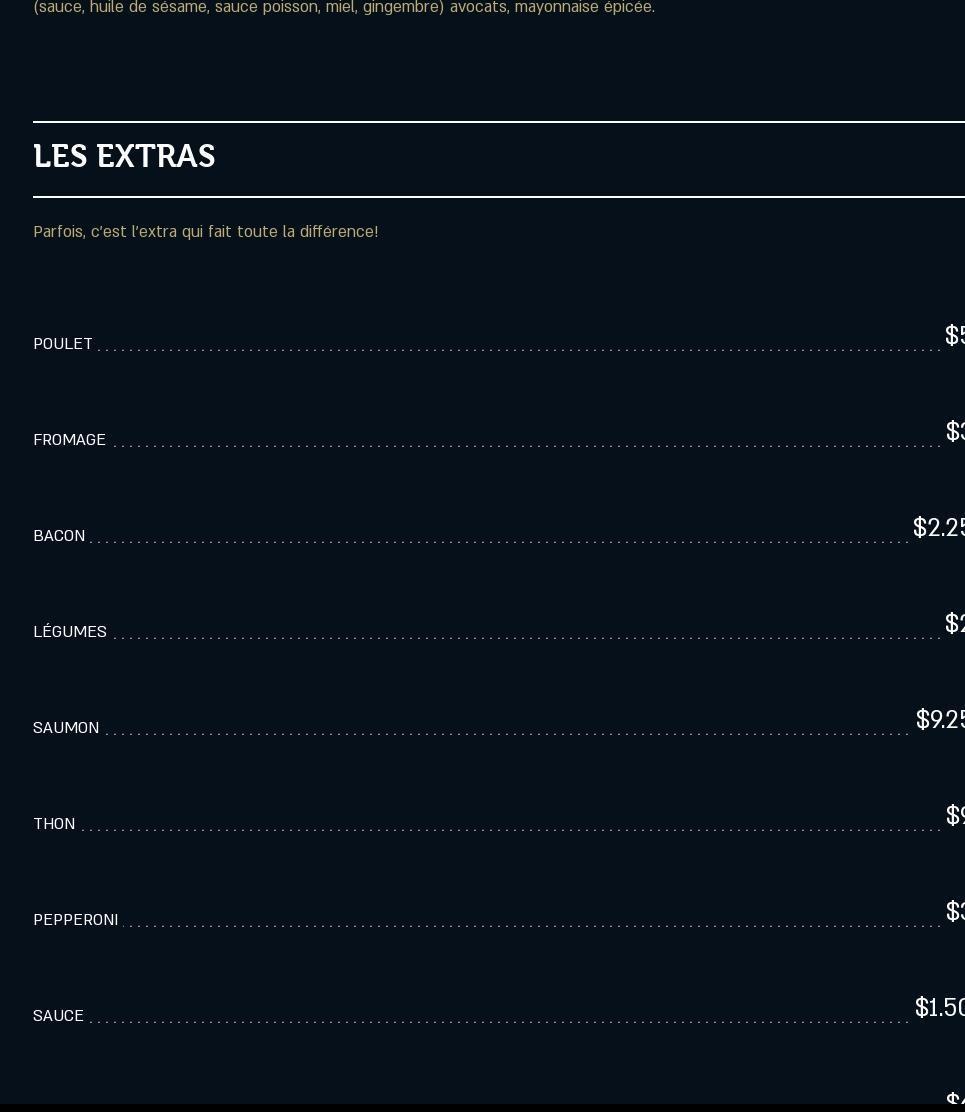Click the tagline "Parfois, c'est l'extra" text

(x=205, y=232)
